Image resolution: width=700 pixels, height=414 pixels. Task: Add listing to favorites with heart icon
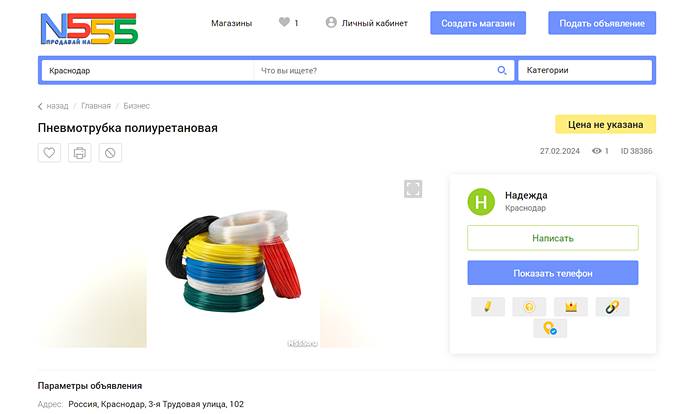(49, 153)
